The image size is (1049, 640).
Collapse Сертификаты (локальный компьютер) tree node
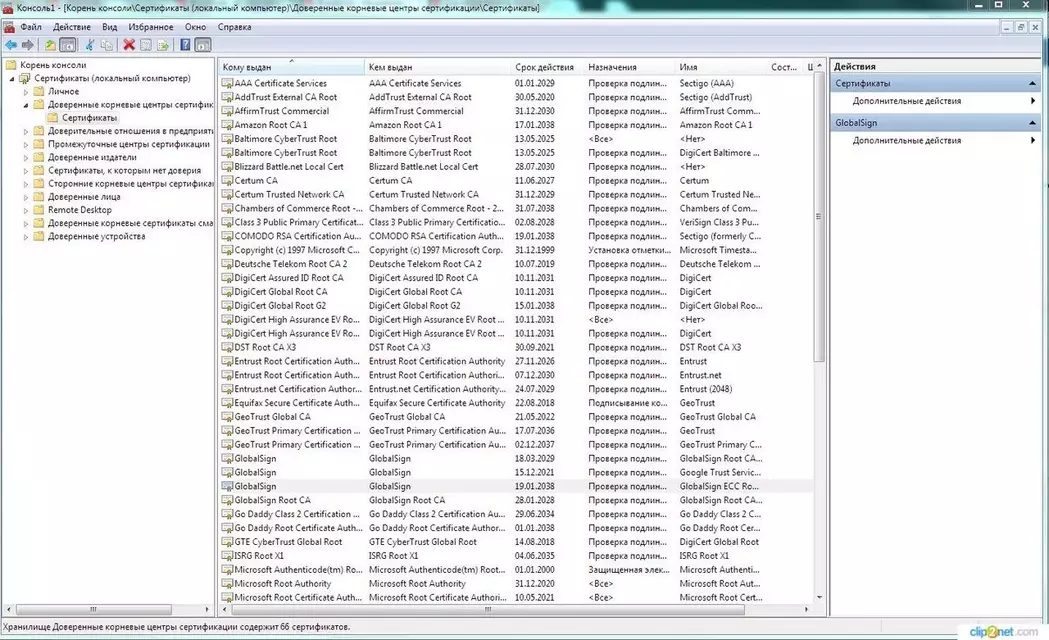point(11,79)
